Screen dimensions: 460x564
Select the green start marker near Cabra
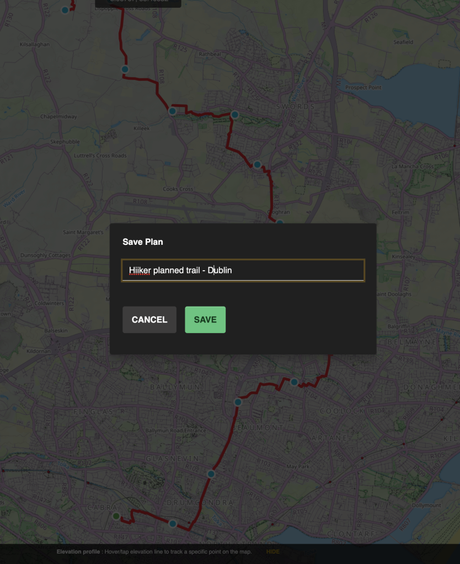pos(116,516)
